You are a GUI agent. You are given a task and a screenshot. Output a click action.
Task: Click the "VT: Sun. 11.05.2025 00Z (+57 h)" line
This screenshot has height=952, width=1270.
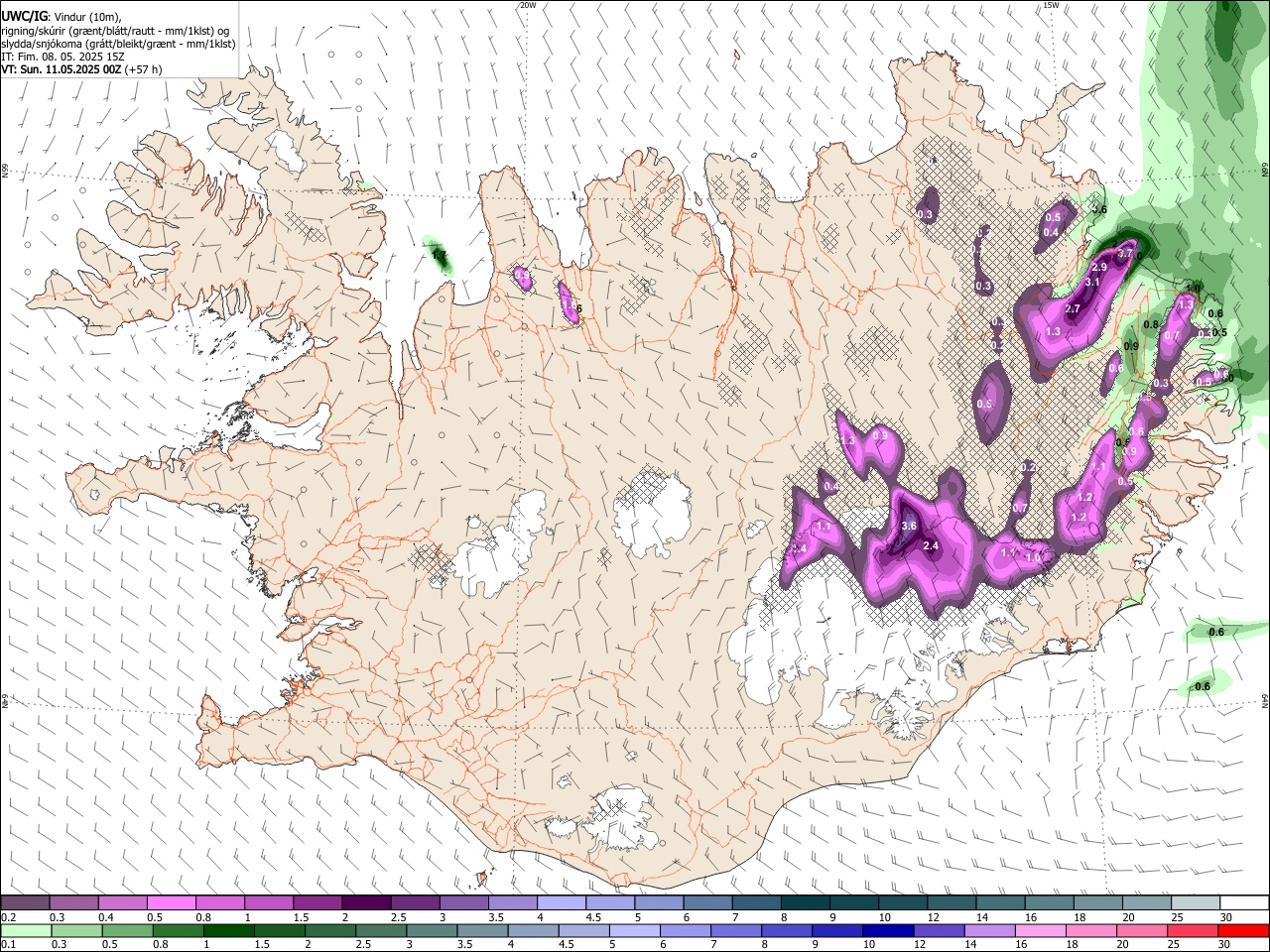click(x=81, y=69)
